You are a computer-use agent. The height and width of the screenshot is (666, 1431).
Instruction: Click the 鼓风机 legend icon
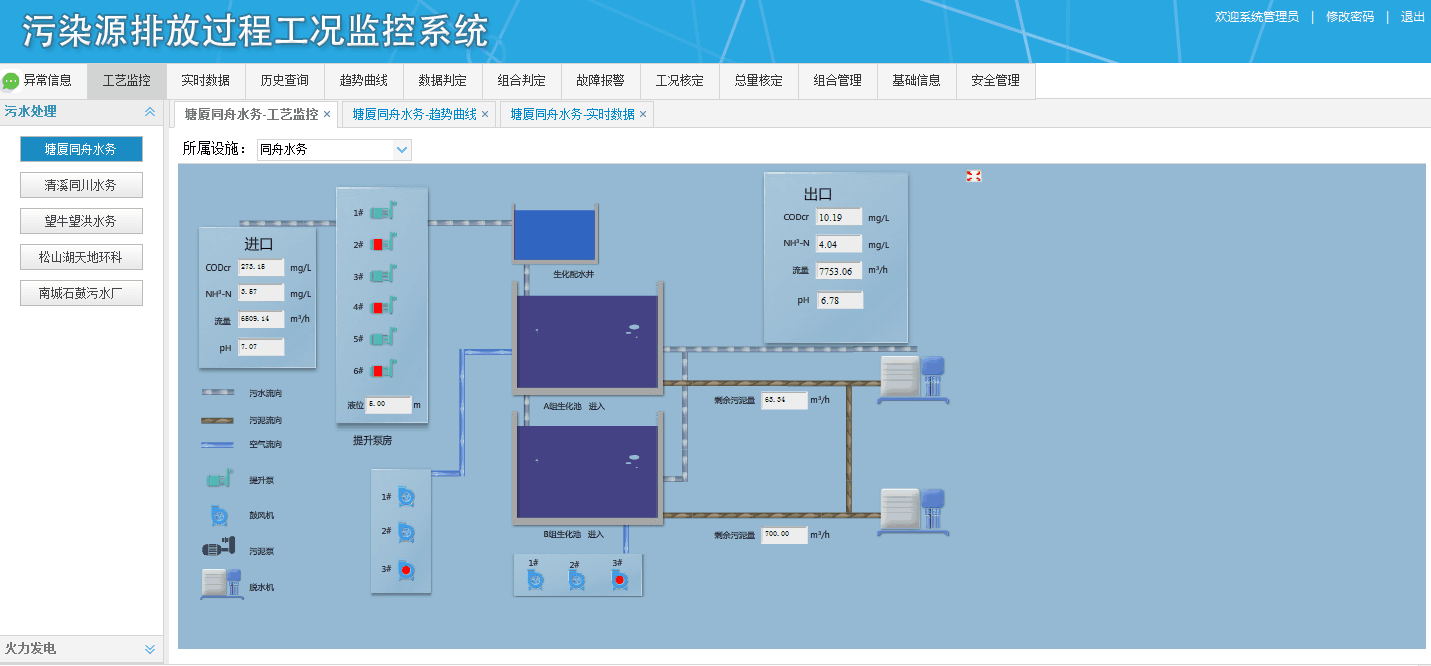click(x=219, y=513)
